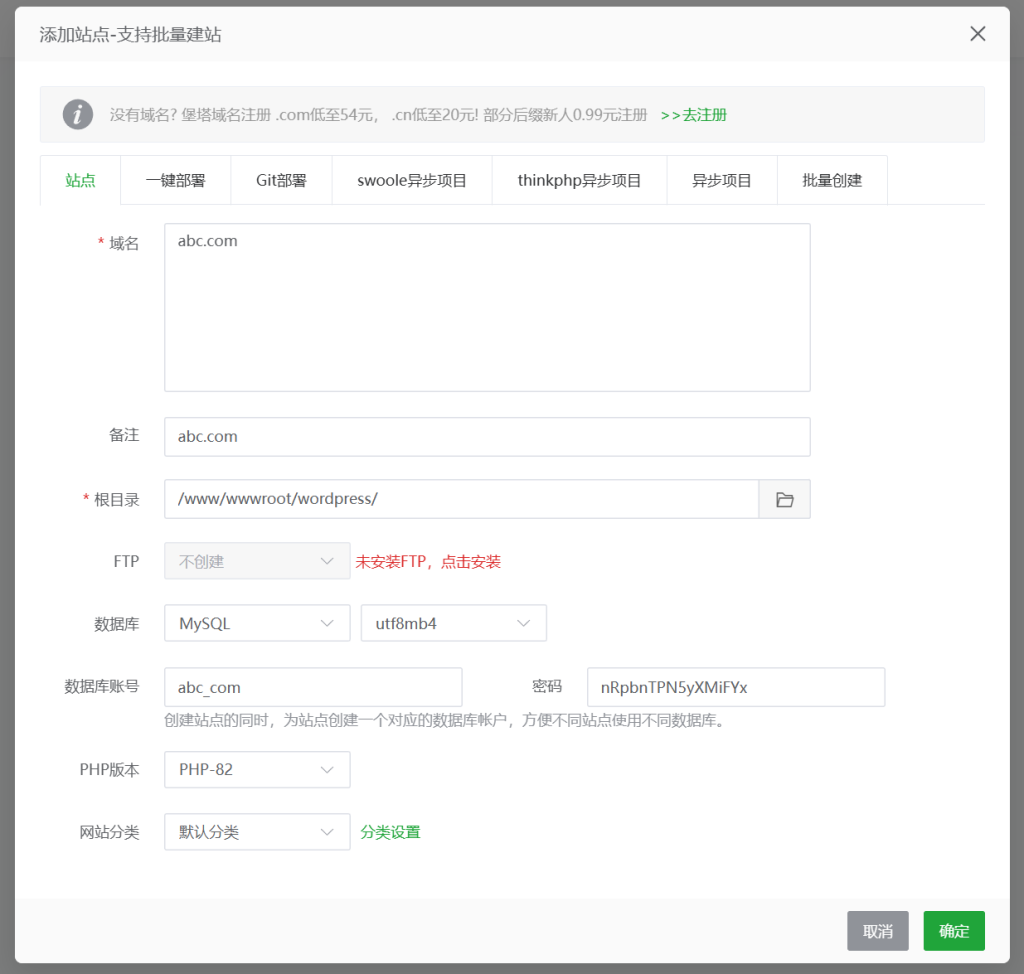Click the >>去注册 domain registration link
This screenshot has height=974, width=1024.
pos(693,115)
